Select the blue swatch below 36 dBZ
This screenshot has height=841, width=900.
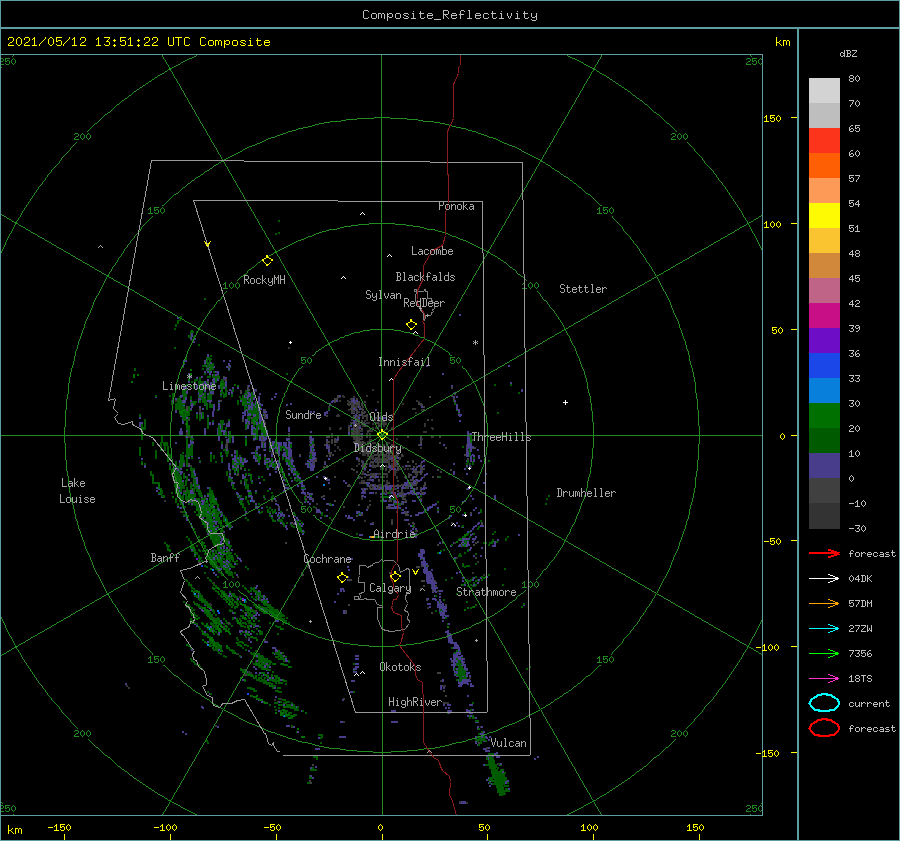(x=824, y=365)
